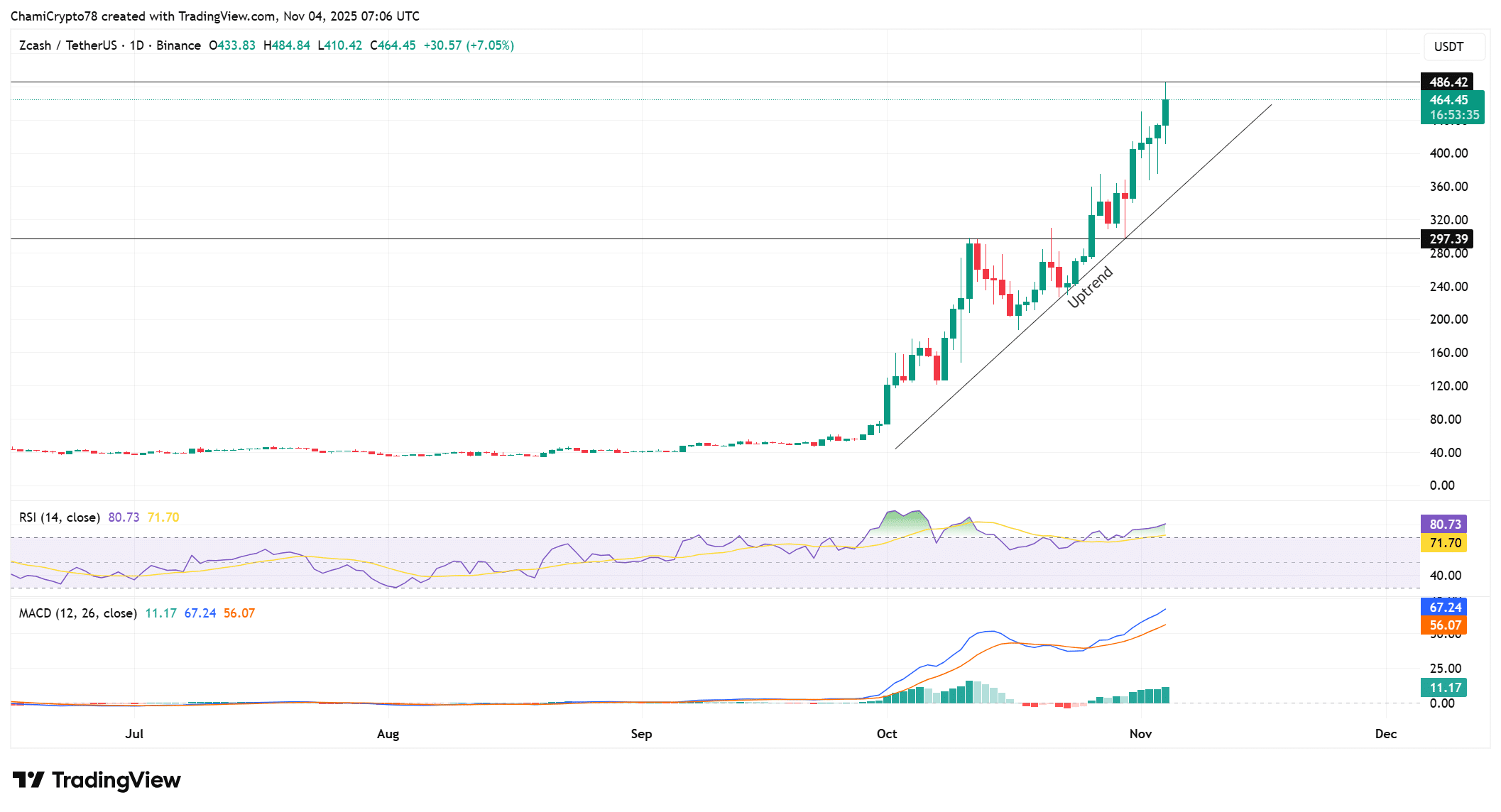This screenshot has height=812, width=1501.
Task: Click the TradingView icon glyph before the wordmark
Action: click(28, 779)
